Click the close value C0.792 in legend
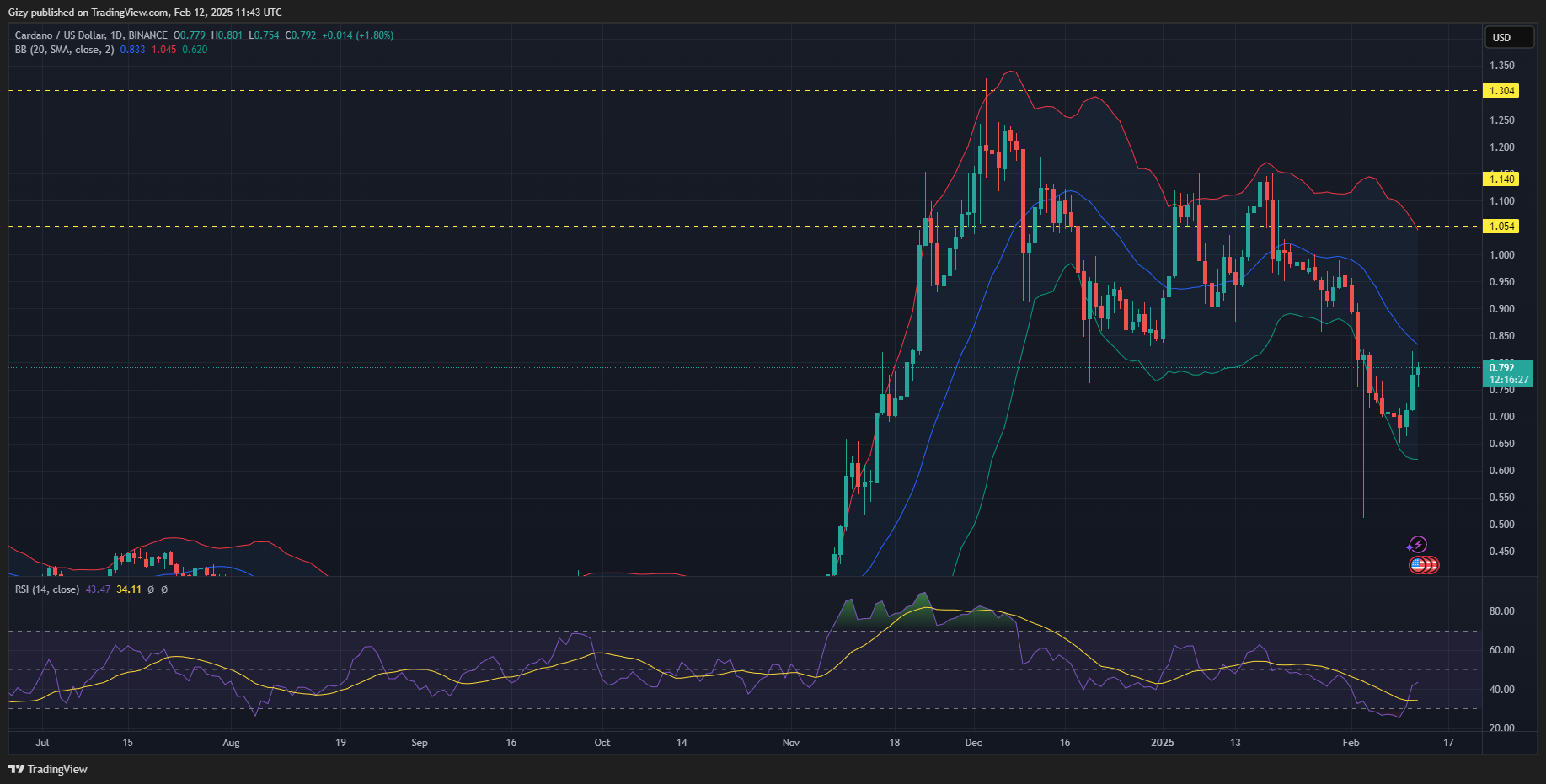1546x784 pixels. click(301, 35)
